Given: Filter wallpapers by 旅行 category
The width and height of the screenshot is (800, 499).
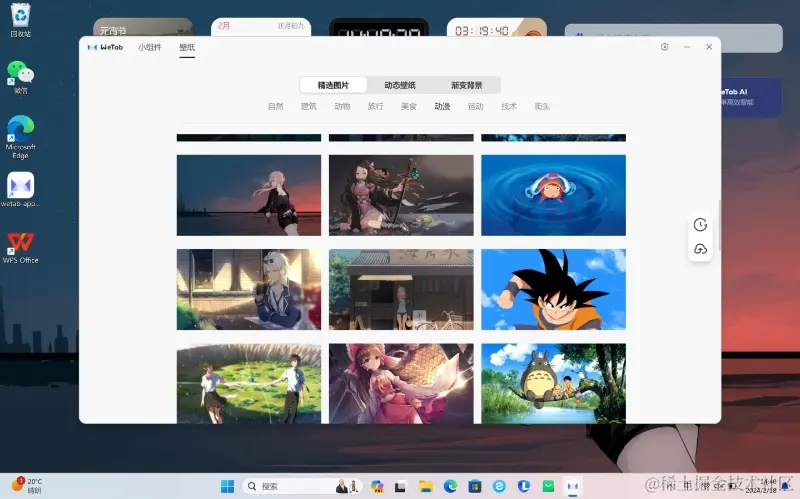Looking at the screenshot, I should tap(376, 106).
